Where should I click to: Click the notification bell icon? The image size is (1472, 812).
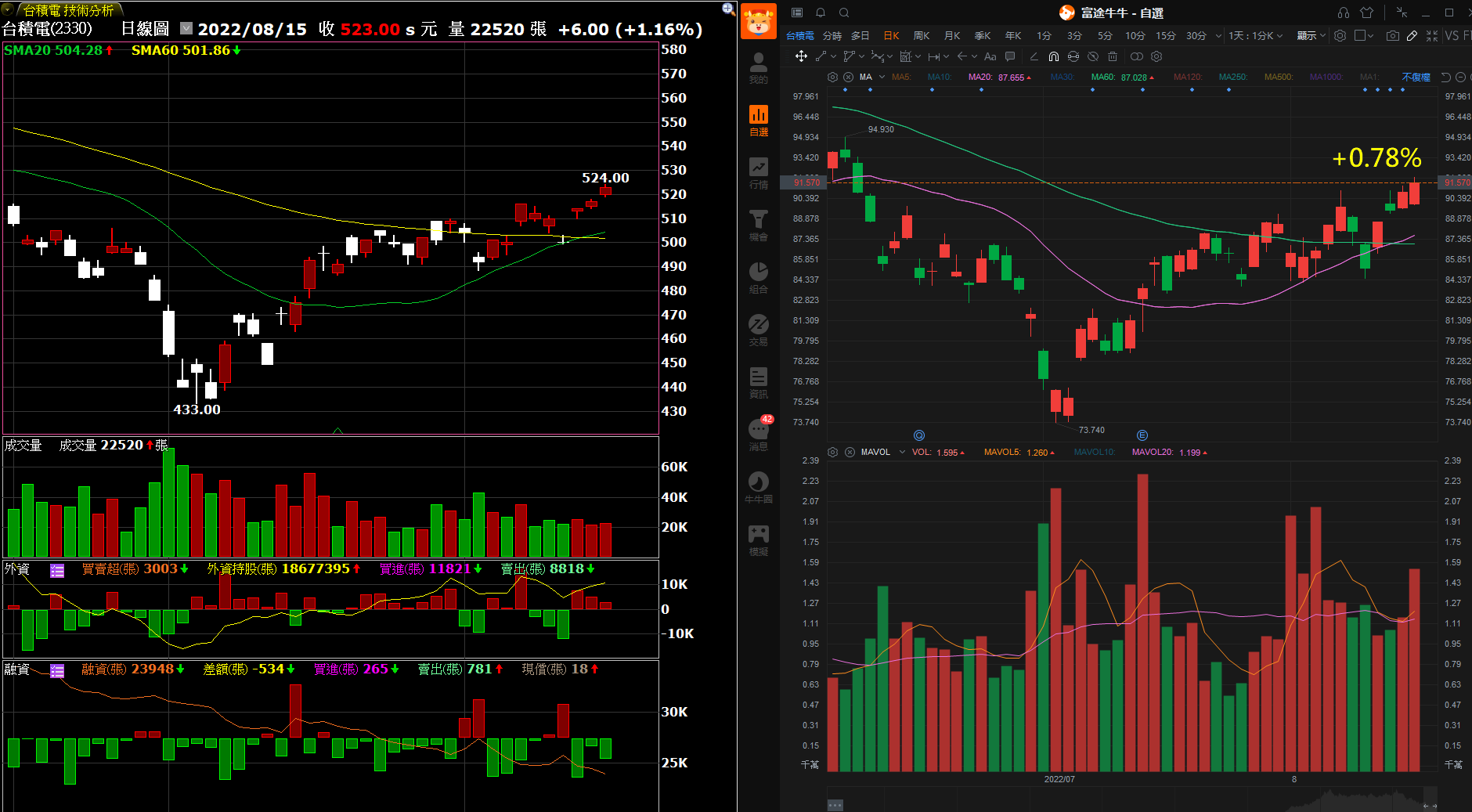pos(821,13)
